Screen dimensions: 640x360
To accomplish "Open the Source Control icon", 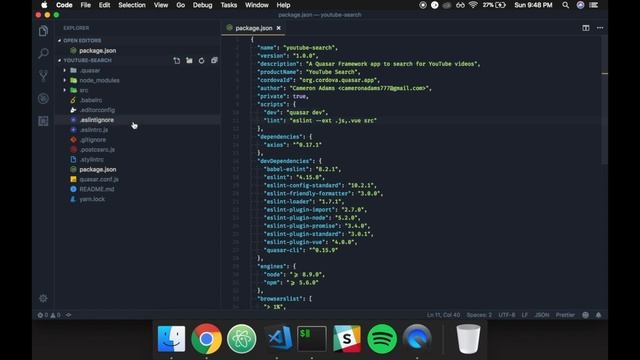I will (43, 76).
